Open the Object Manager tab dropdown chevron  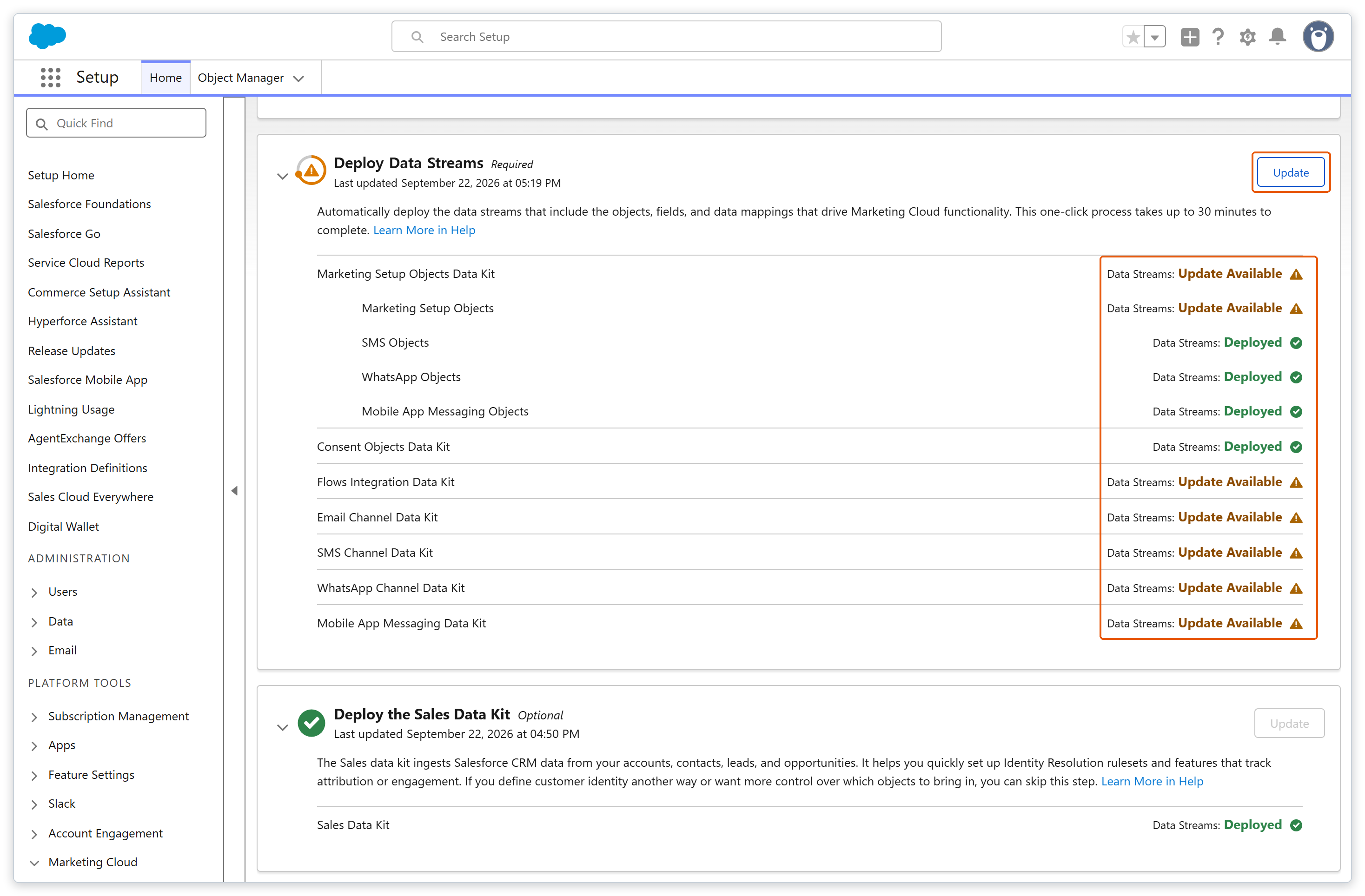298,79
